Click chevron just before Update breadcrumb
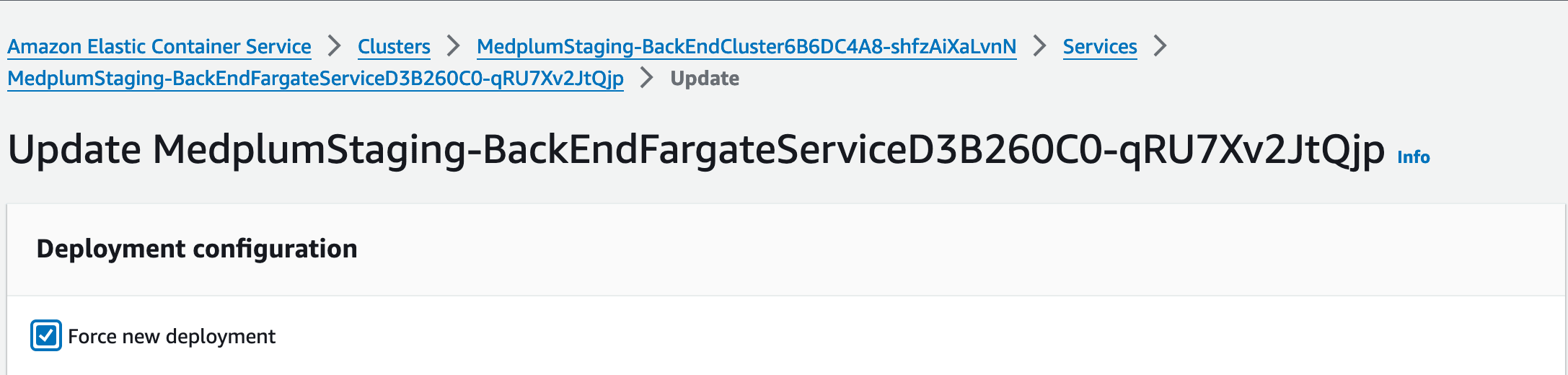 point(646,78)
